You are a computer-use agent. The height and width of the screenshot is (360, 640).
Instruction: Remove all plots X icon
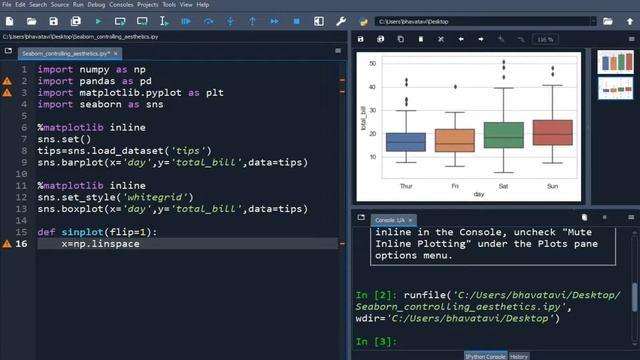441,39
